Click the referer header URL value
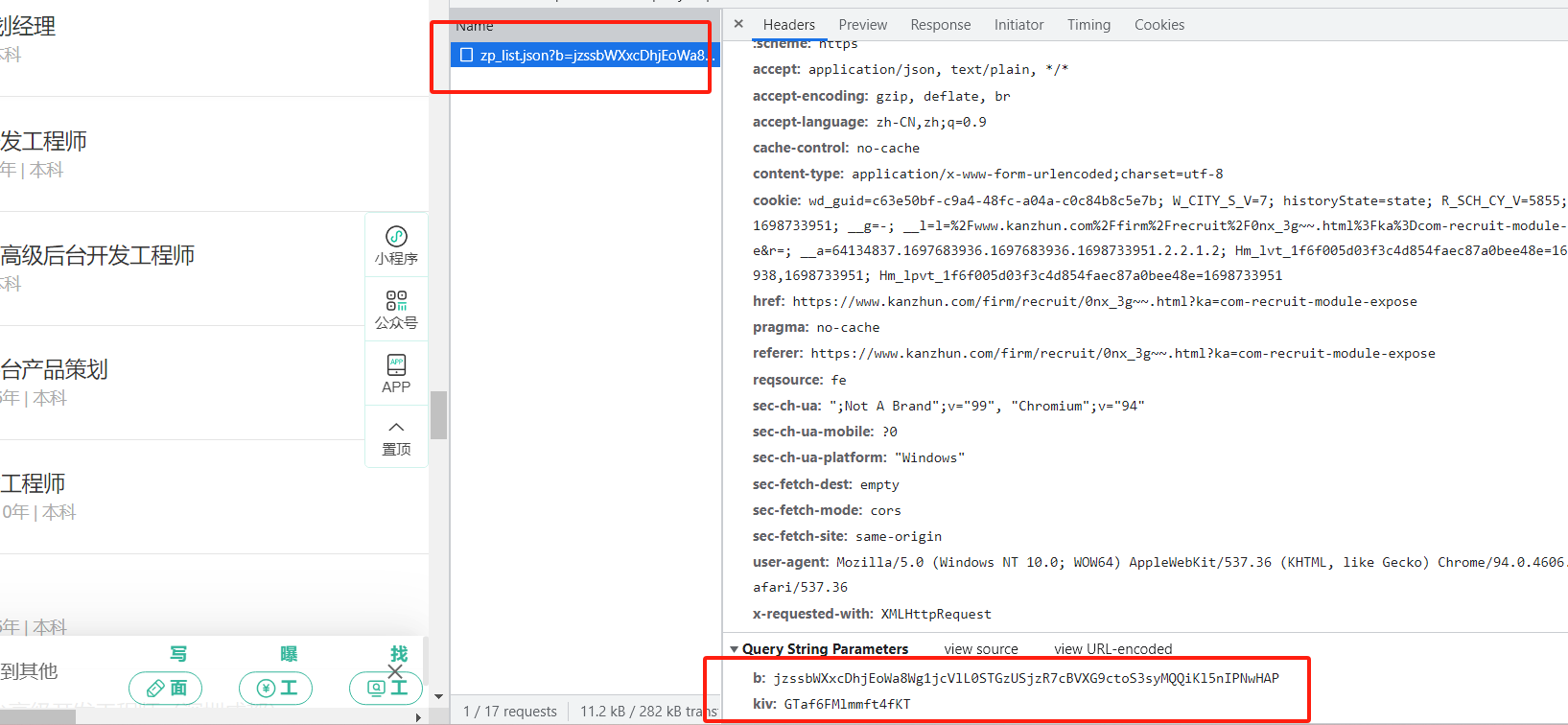This screenshot has height=725, width=1568. click(x=1123, y=353)
